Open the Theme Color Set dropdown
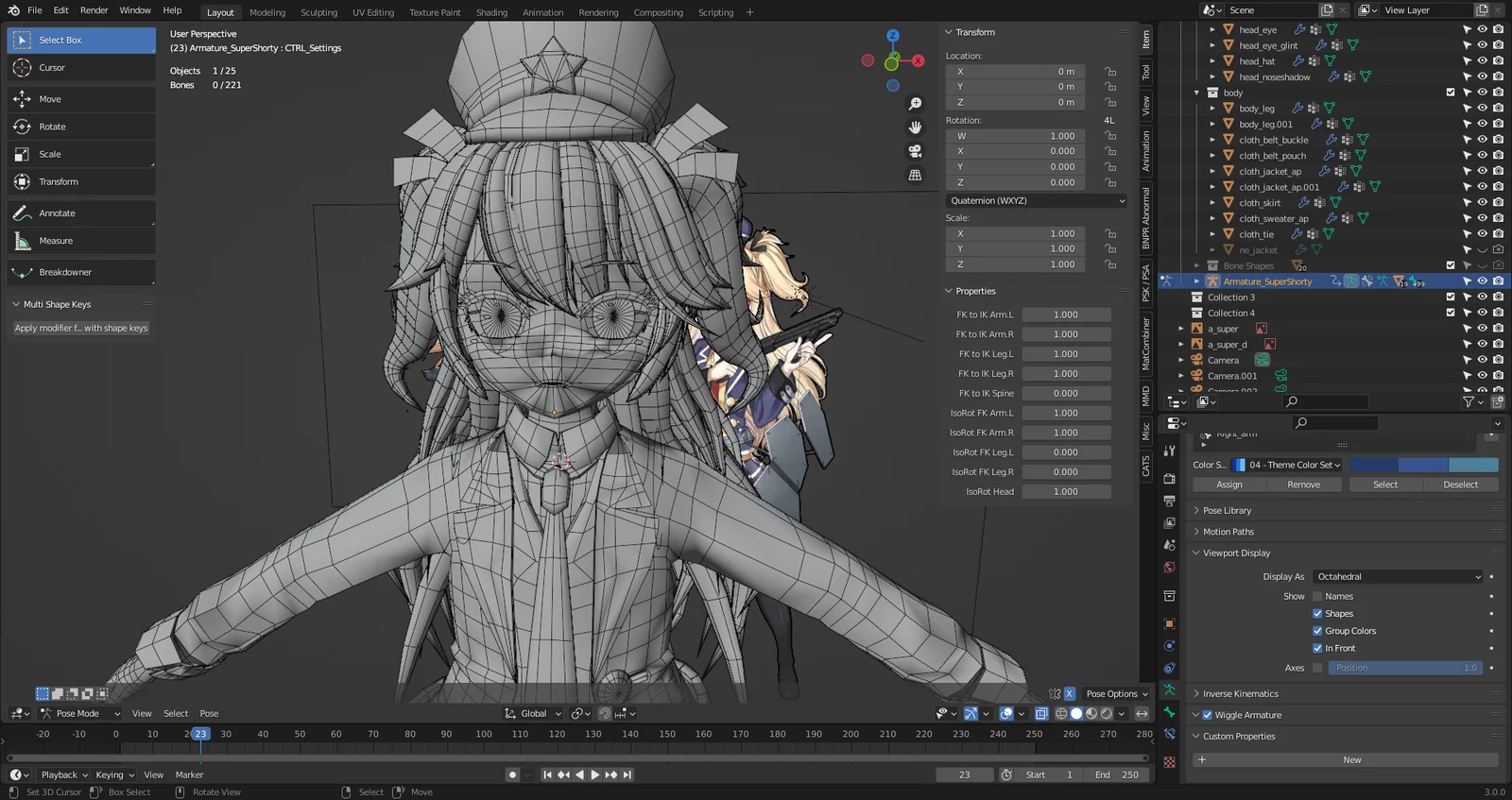 tap(1288, 465)
